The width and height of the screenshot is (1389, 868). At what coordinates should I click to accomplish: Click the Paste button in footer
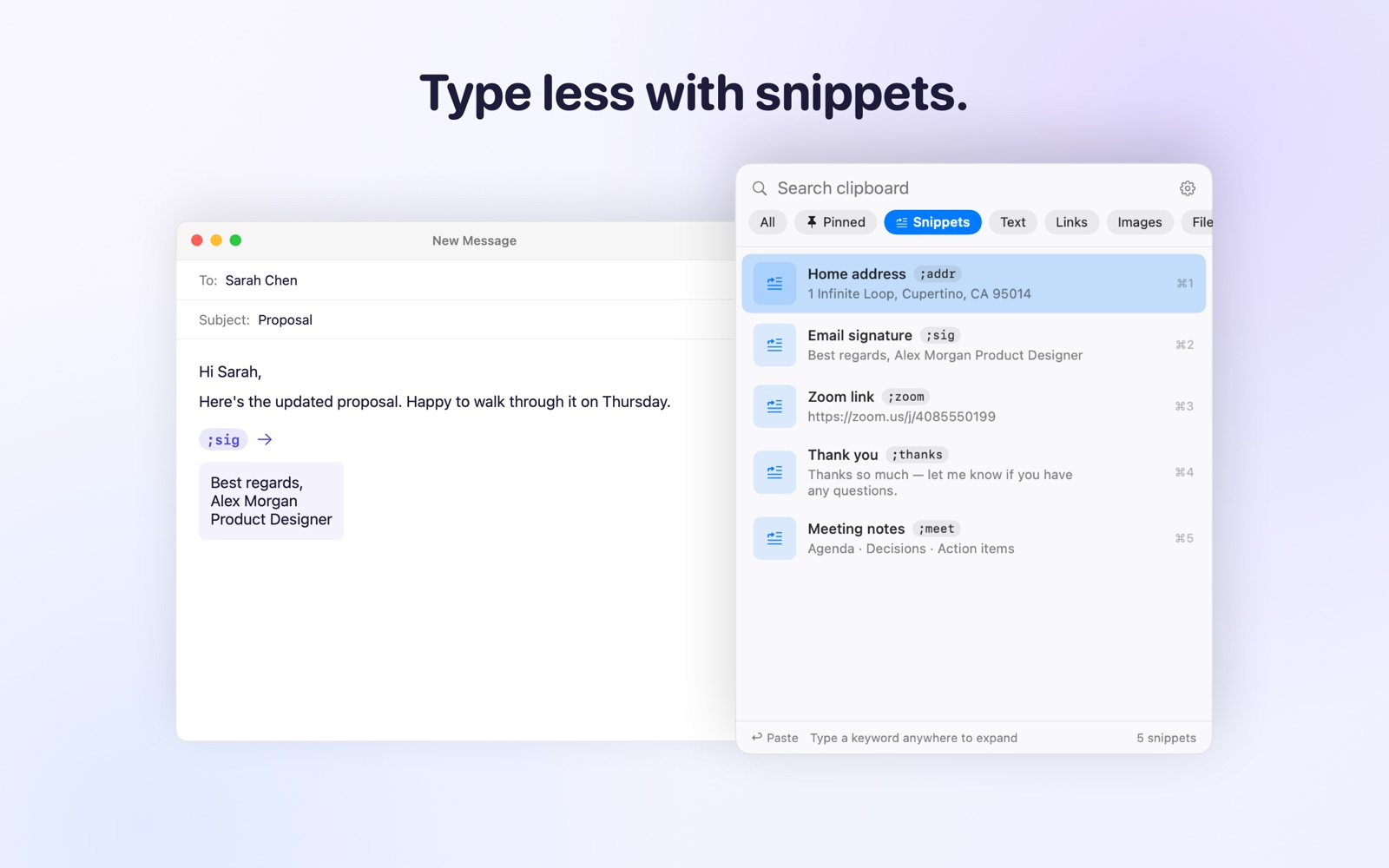pyautogui.click(x=774, y=738)
